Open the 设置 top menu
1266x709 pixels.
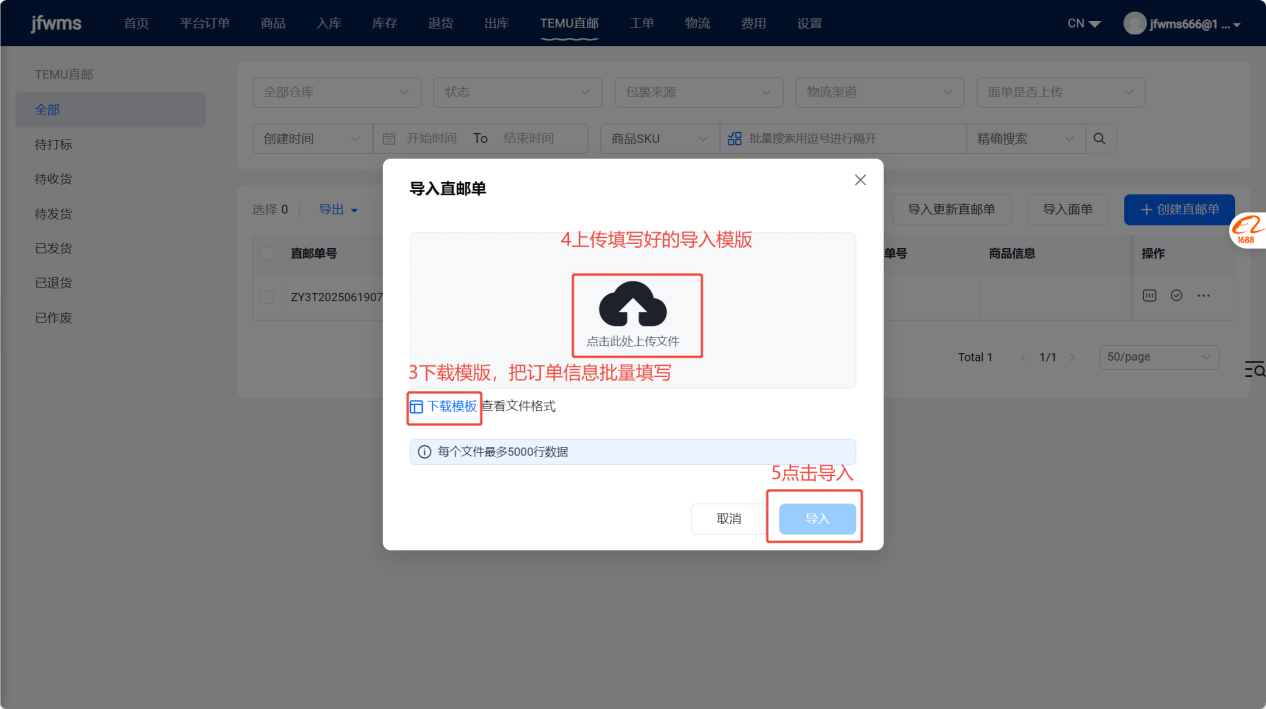[810, 23]
